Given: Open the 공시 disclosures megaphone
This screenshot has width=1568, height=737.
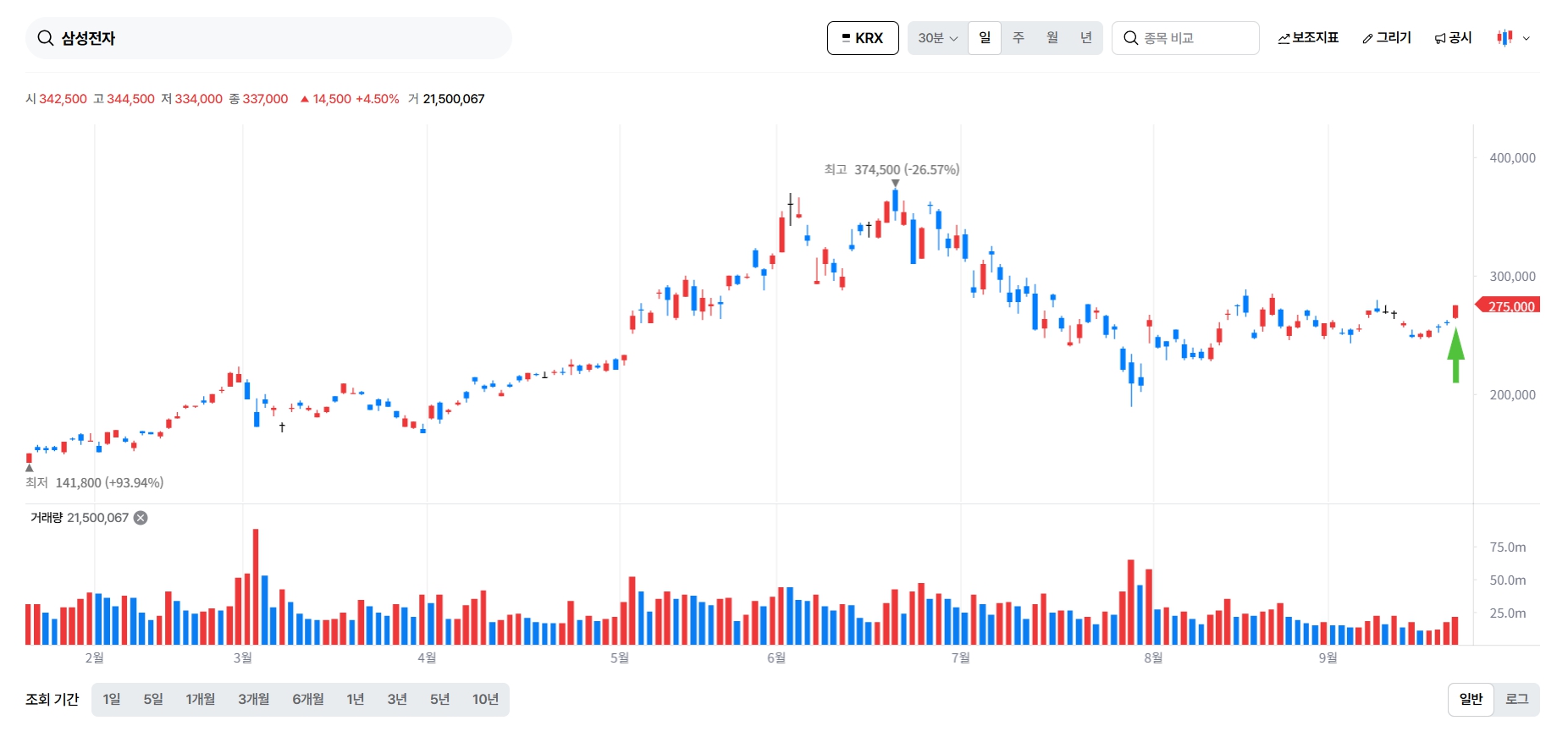Looking at the screenshot, I should point(1453,38).
